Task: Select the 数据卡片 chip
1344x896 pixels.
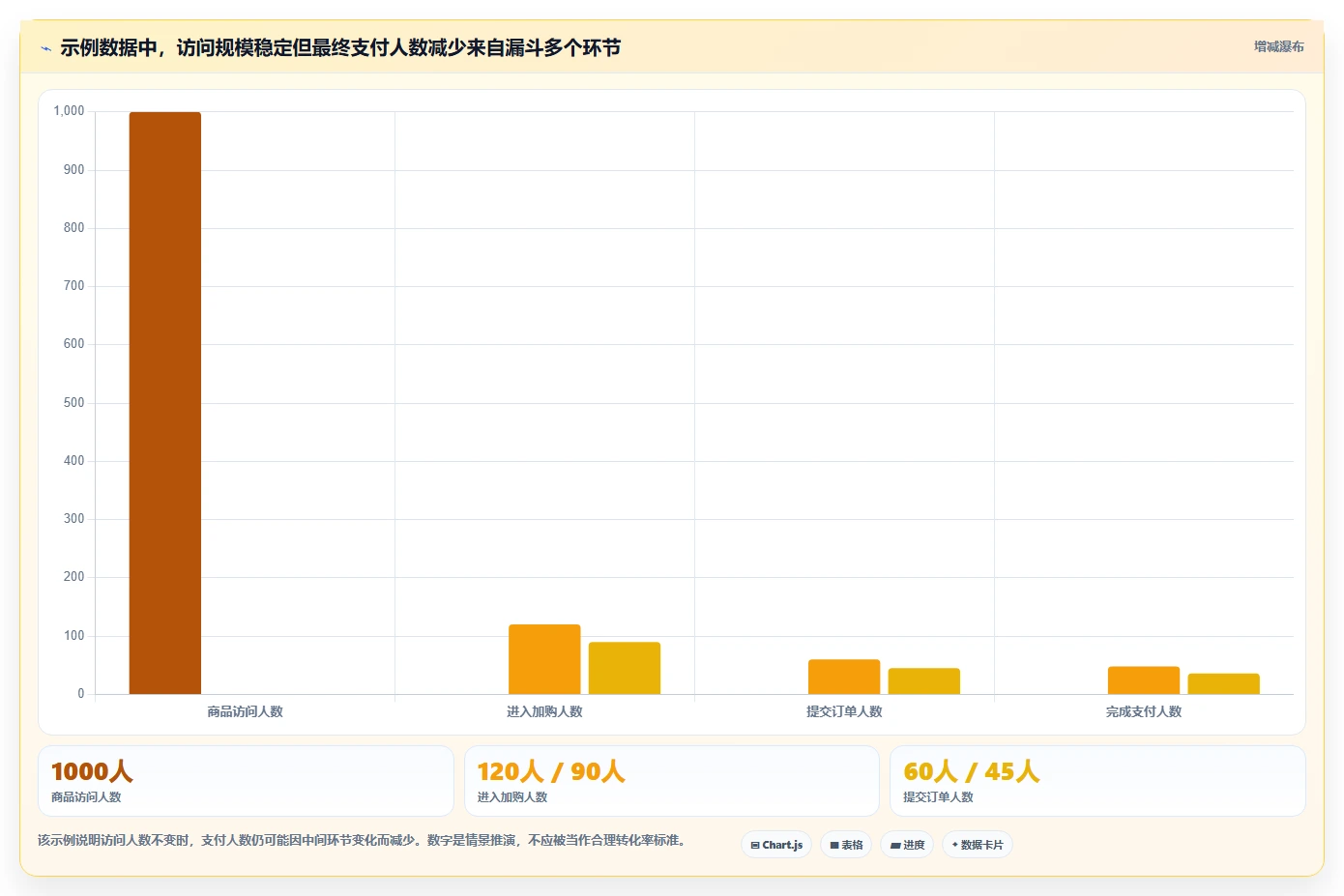Action: coord(978,845)
